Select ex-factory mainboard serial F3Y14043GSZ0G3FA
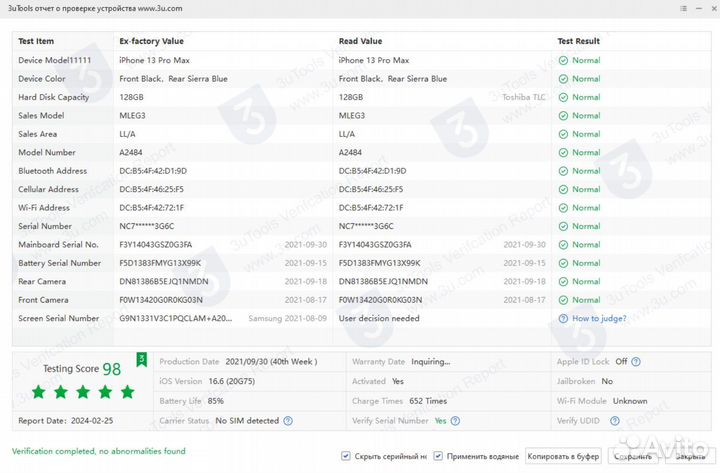 click(x=156, y=245)
